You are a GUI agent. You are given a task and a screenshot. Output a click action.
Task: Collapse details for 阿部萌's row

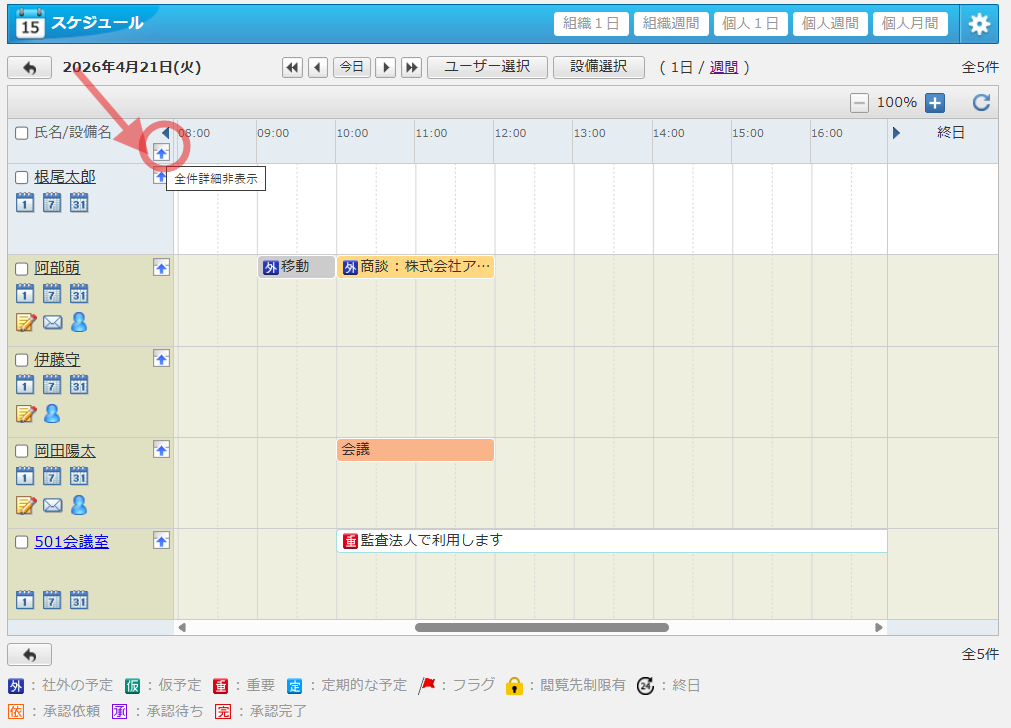(161, 267)
